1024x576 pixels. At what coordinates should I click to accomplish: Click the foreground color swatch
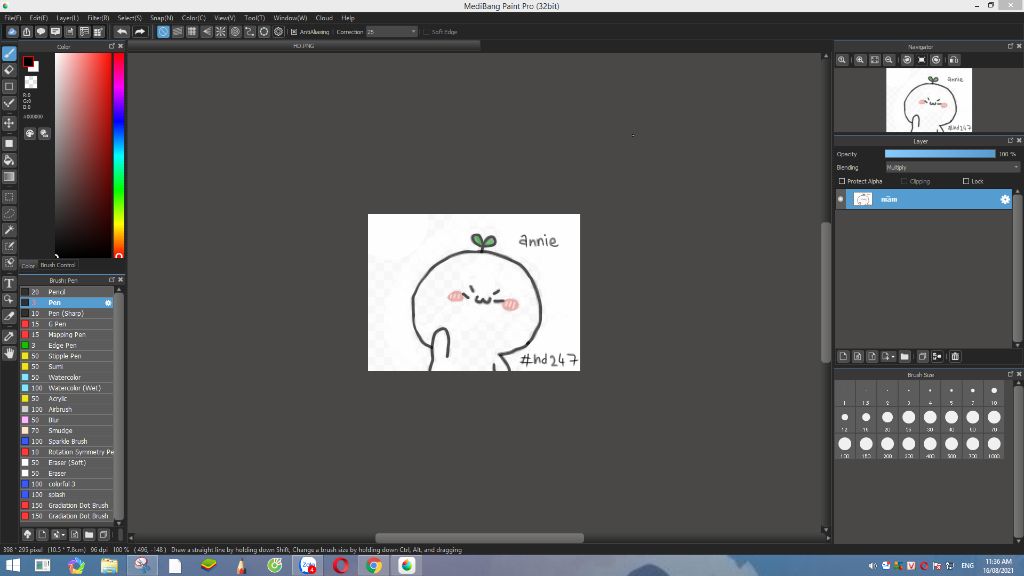pos(28,62)
